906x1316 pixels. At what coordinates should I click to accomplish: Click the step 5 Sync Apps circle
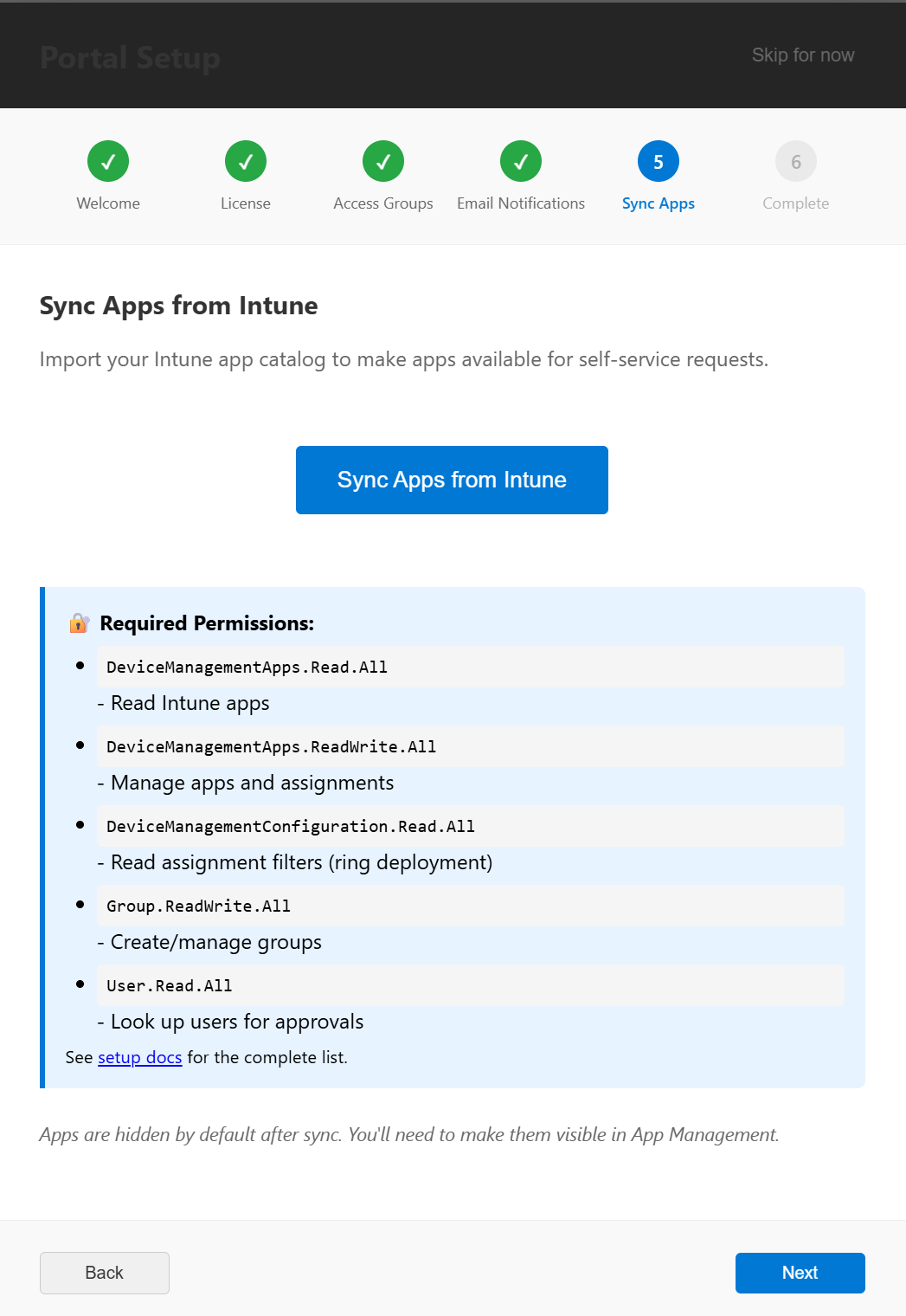pos(659,161)
